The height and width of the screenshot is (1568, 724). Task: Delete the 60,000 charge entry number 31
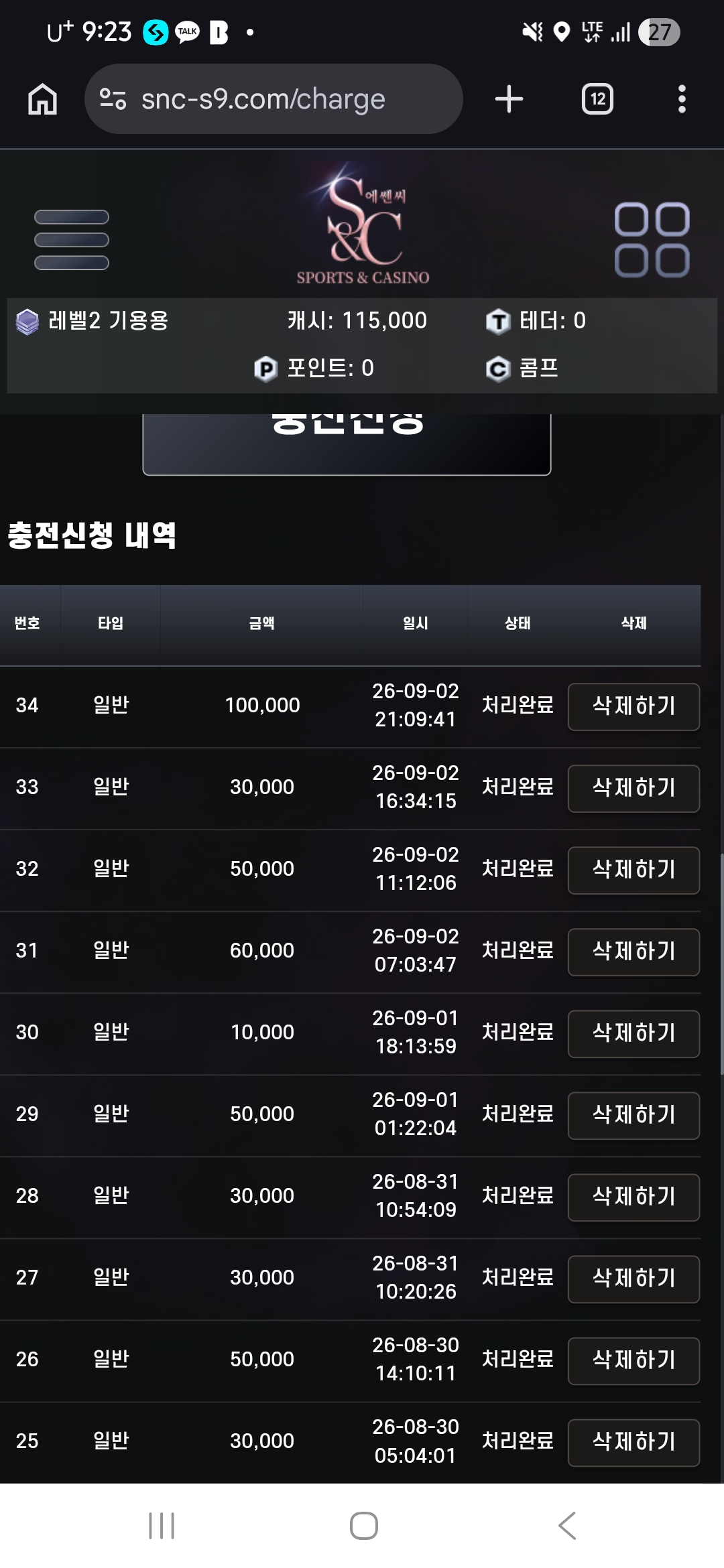[633, 952]
